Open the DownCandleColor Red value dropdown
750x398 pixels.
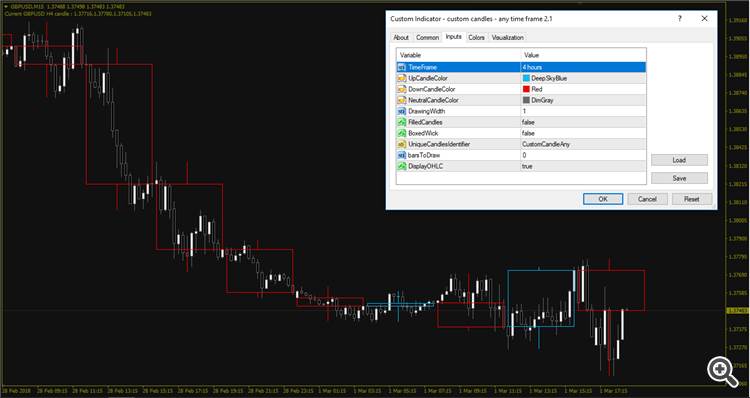pos(583,89)
